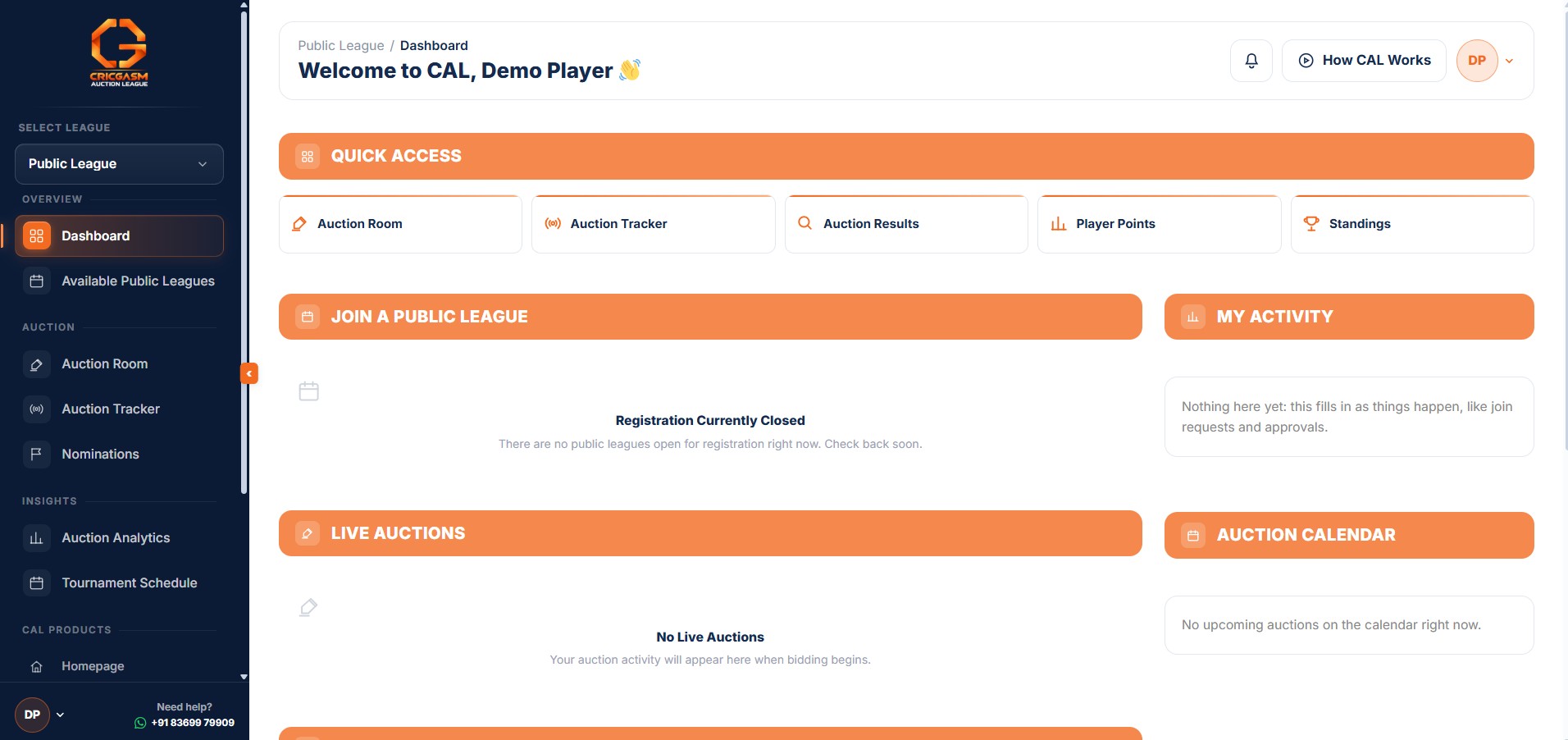The width and height of the screenshot is (1568, 740).
Task: Click the Quick Access header grid icon
Action: 308,157
